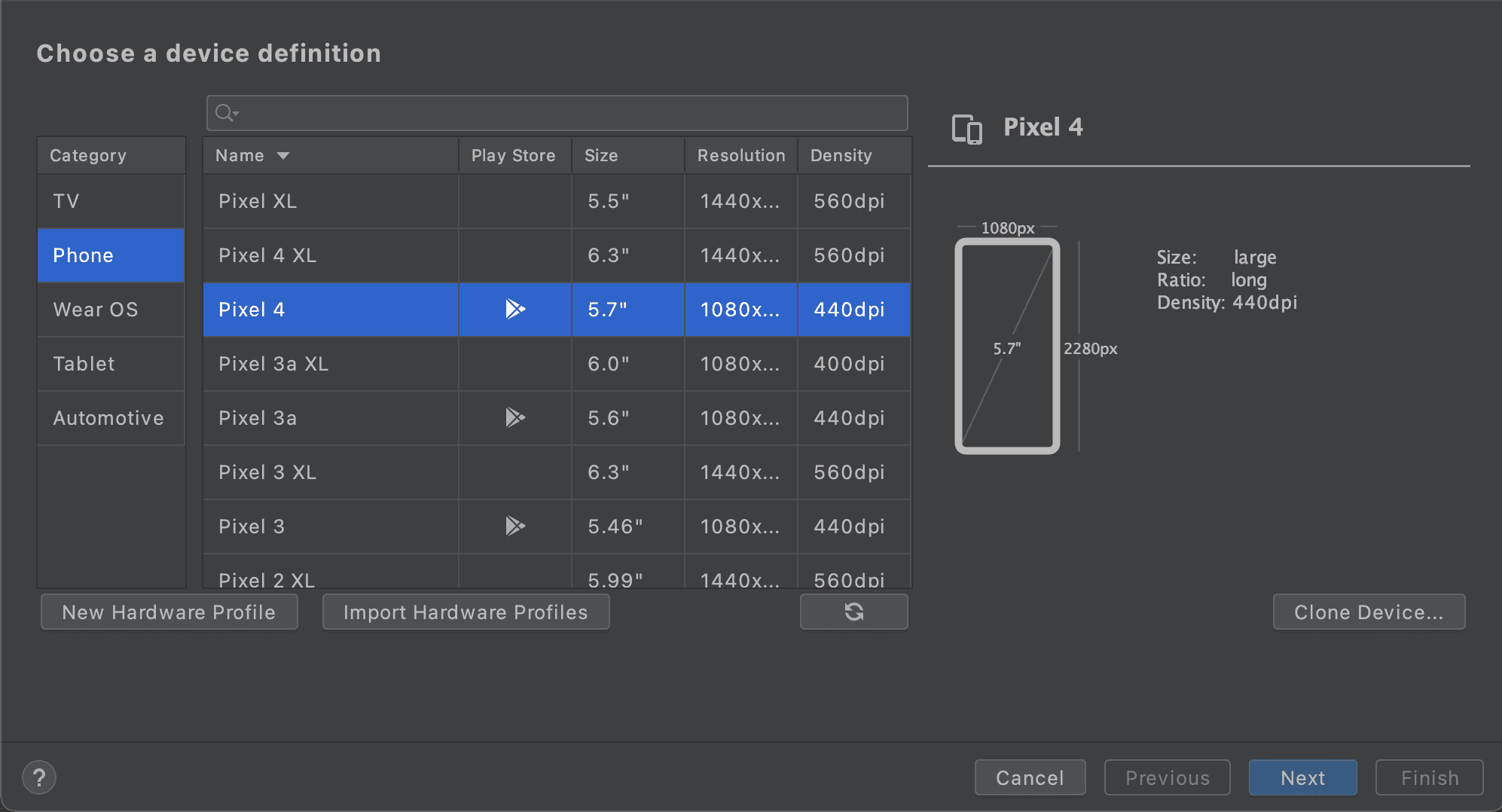Focus the device search field
Screen dimensions: 1502x812
(557, 113)
